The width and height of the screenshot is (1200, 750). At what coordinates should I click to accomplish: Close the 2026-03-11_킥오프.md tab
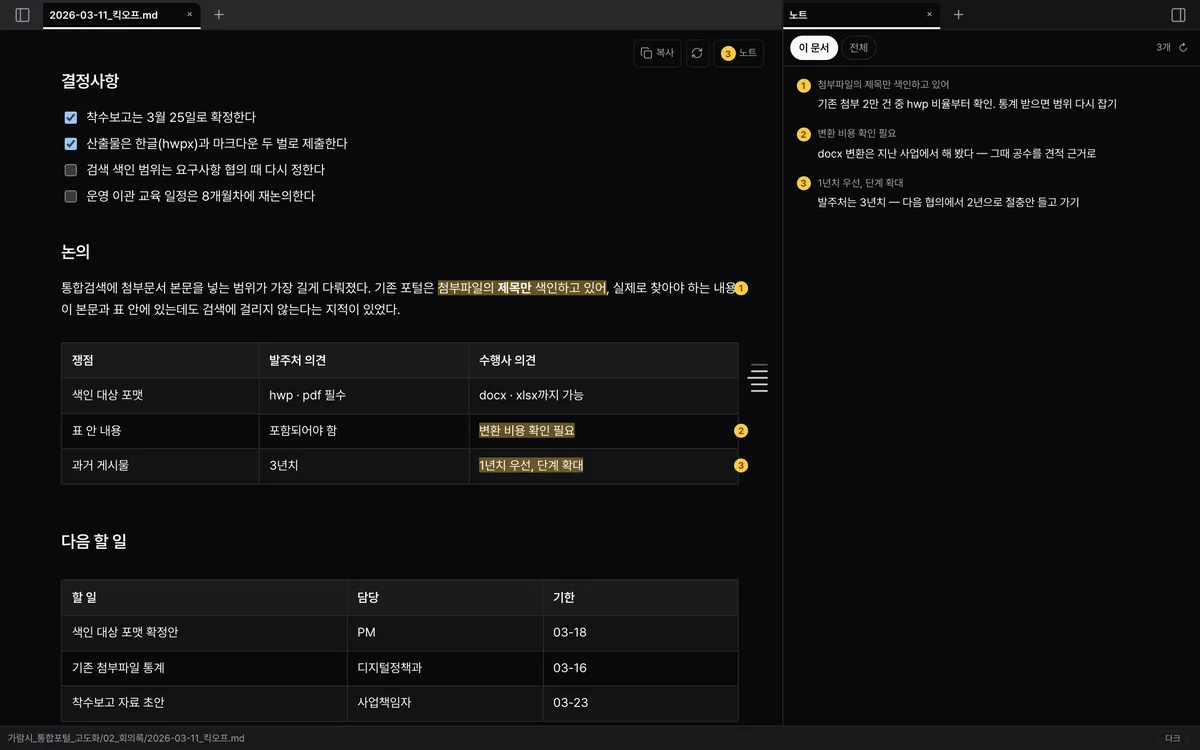click(x=190, y=15)
